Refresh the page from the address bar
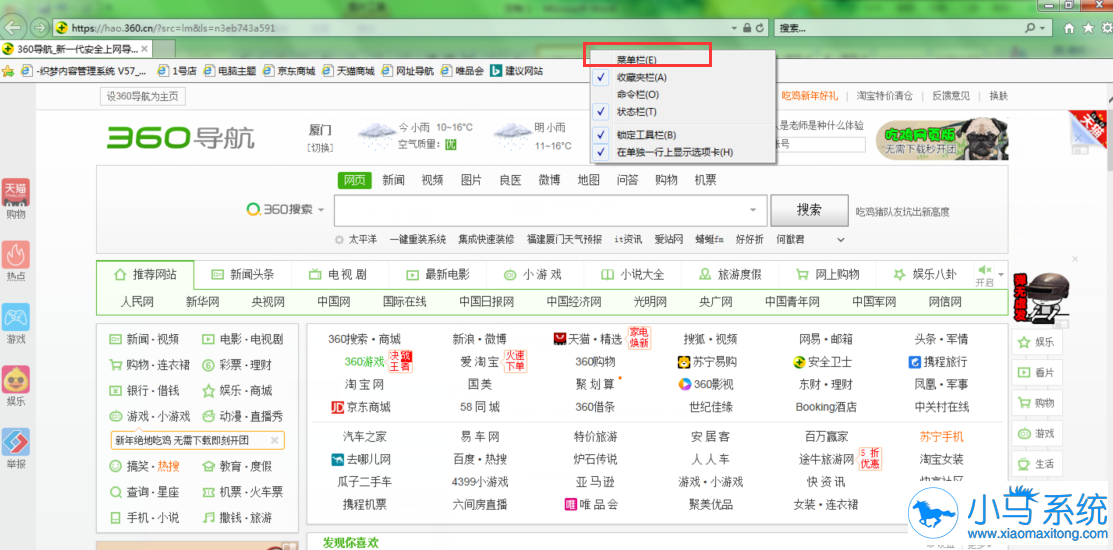 [x=760, y=28]
